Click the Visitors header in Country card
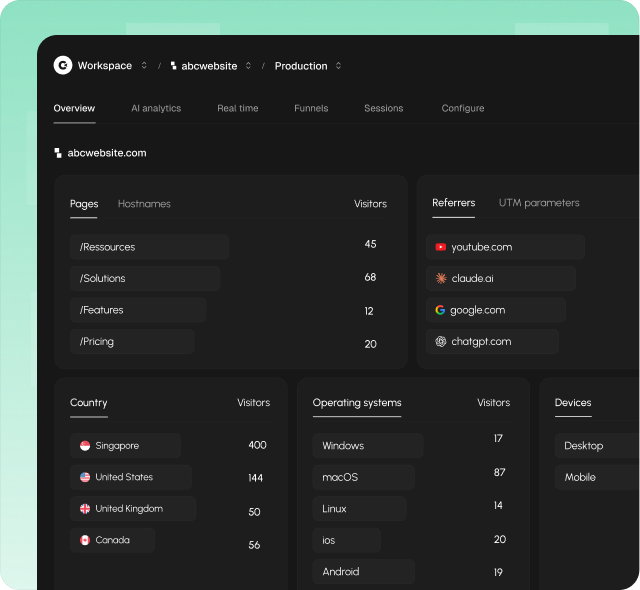Viewport: 640px width, 590px height. pos(253,403)
